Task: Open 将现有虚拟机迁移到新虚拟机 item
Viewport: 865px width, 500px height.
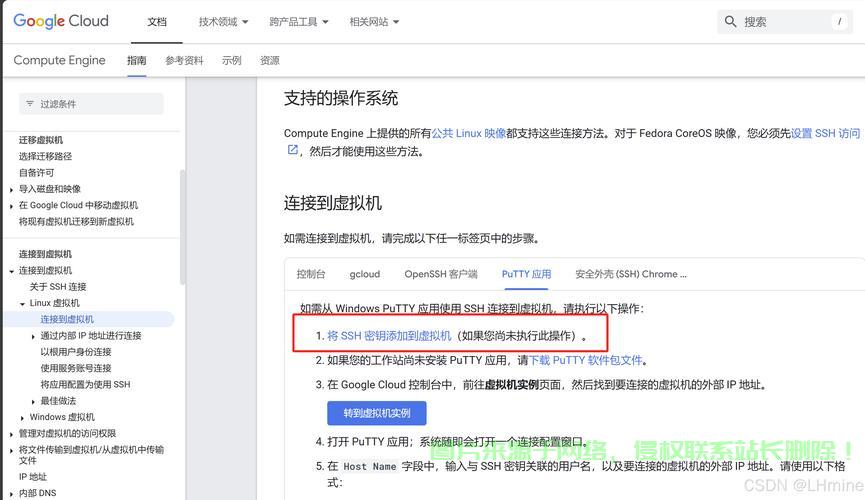Action: click(76, 221)
